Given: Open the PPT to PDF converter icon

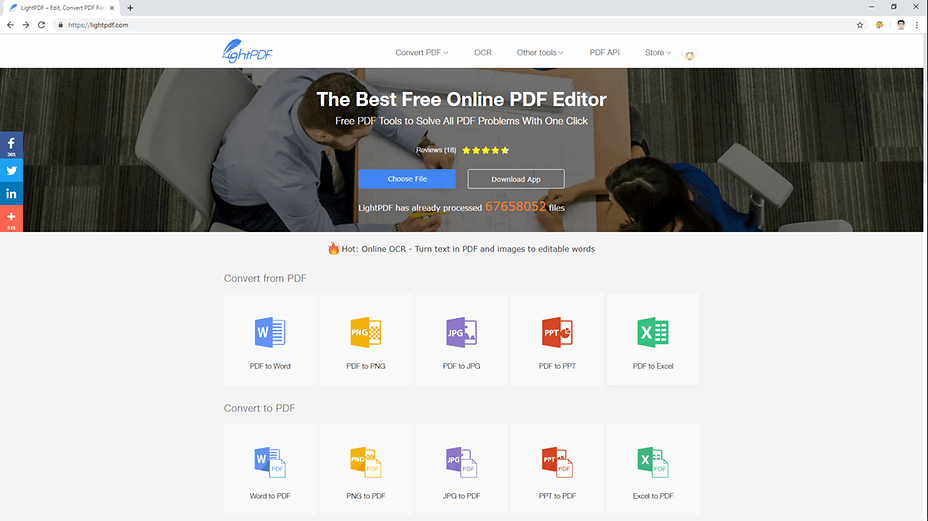Looking at the screenshot, I should pos(557,462).
